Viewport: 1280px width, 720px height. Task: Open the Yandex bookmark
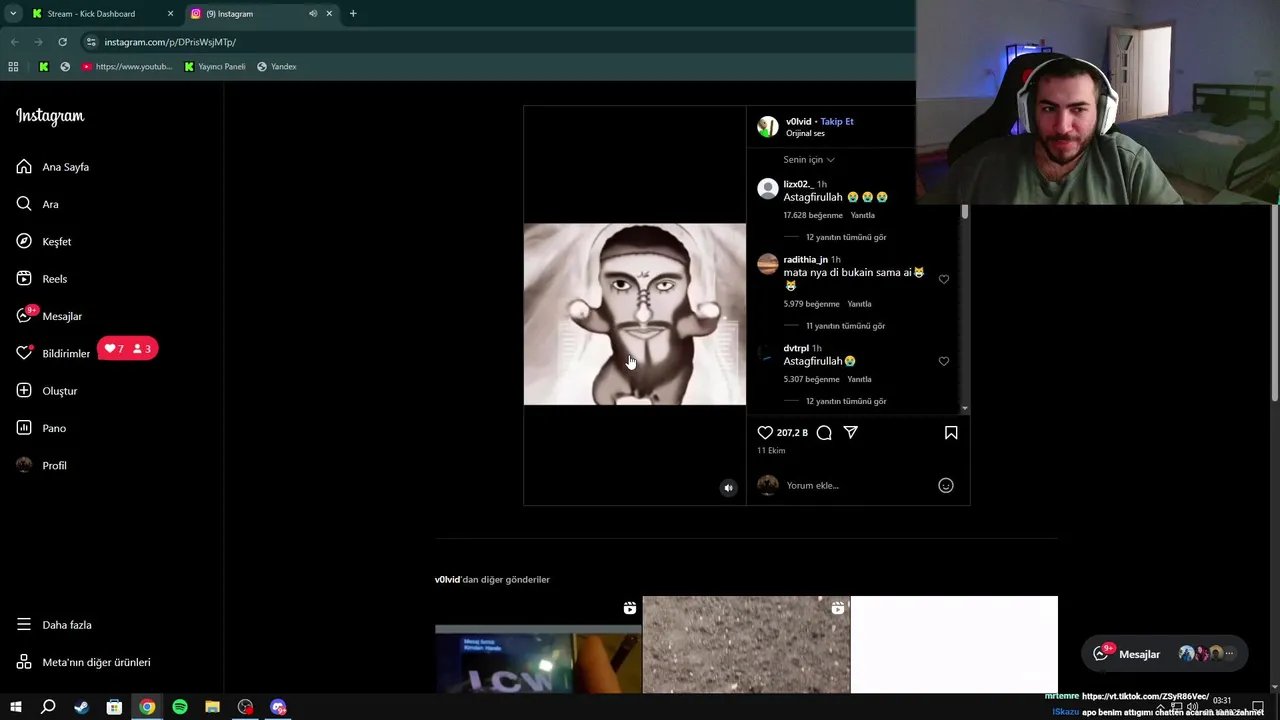(x=277, y=67)
